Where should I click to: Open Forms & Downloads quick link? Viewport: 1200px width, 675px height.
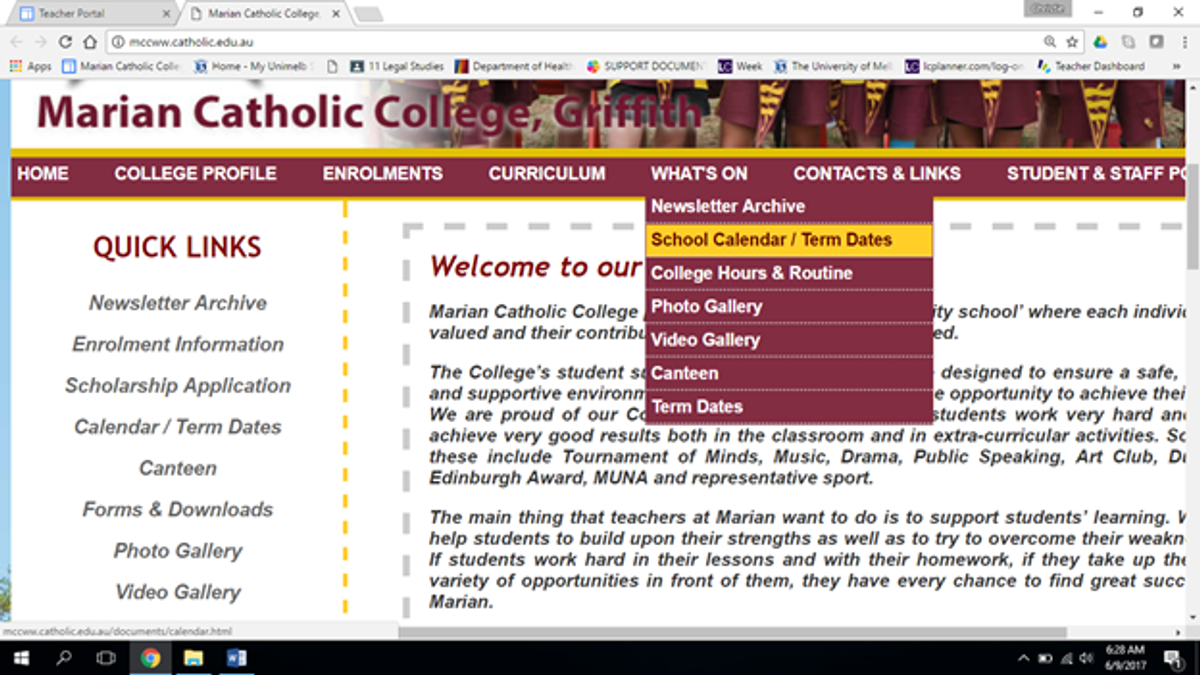178,509
